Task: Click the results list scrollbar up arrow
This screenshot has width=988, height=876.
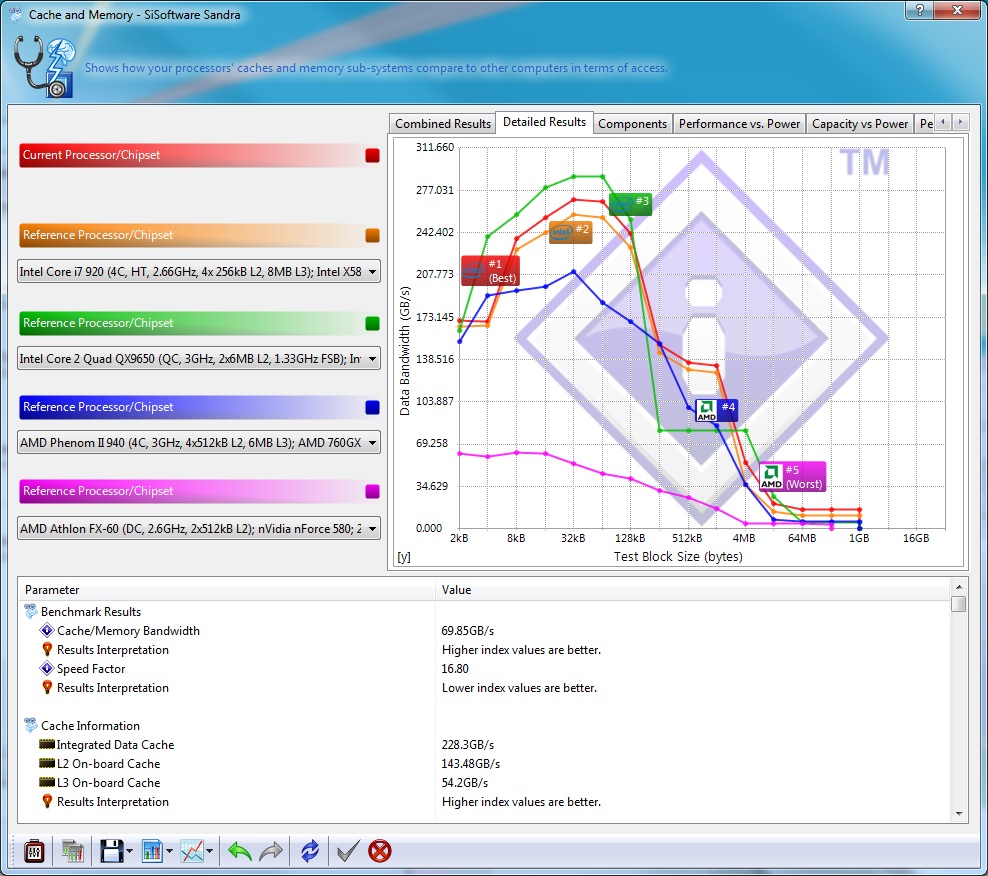Action: (x=958, y=587)
